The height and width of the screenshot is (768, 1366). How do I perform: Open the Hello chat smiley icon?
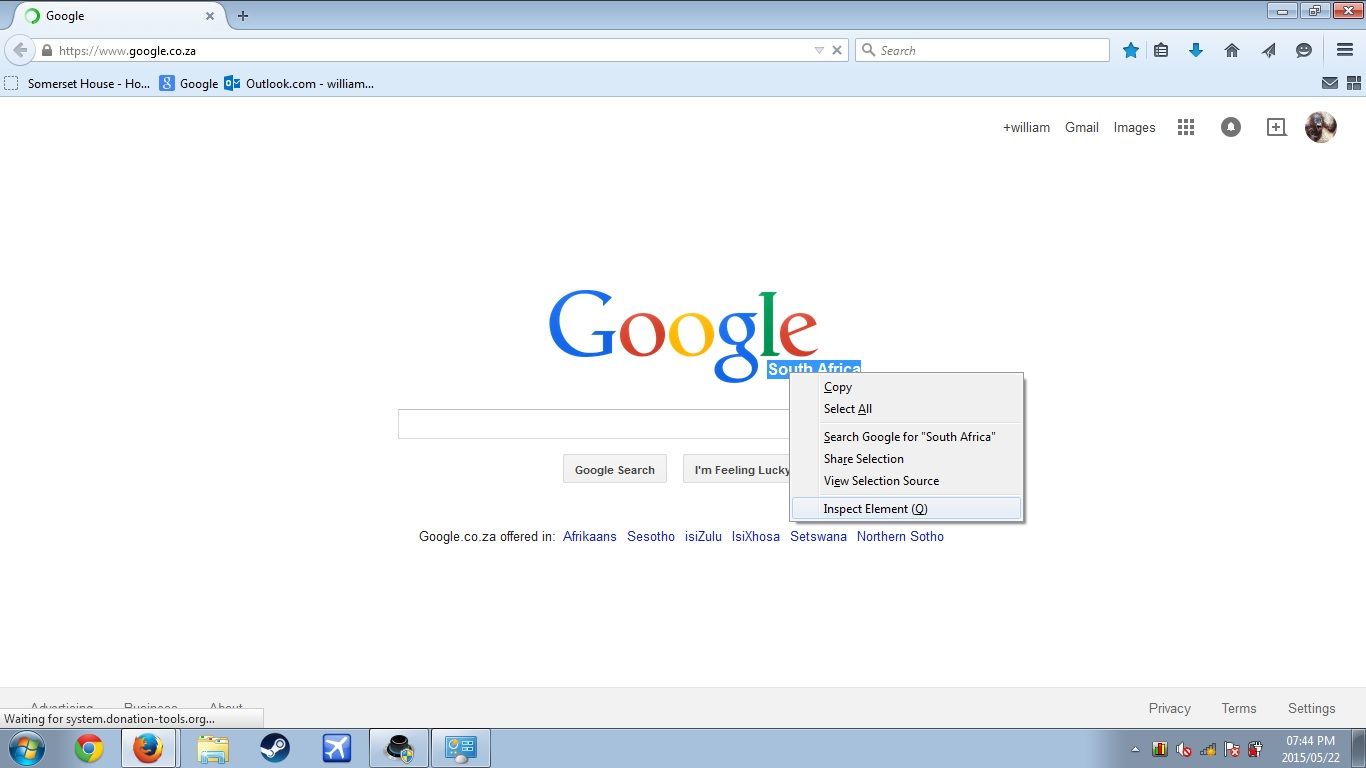coord(1304,50)
